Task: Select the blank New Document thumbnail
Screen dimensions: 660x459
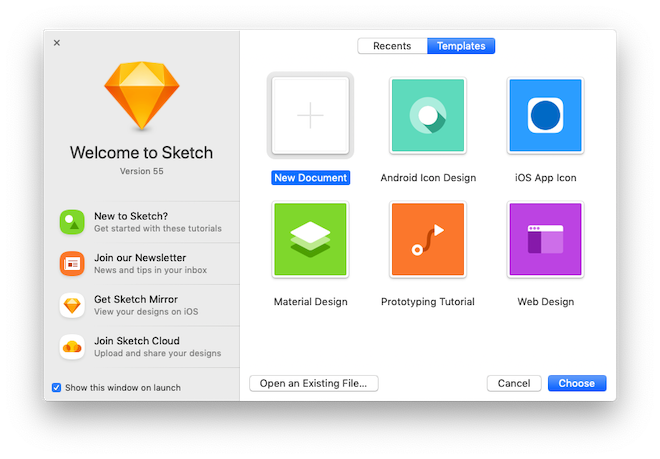Action: [x=310, y=116]
